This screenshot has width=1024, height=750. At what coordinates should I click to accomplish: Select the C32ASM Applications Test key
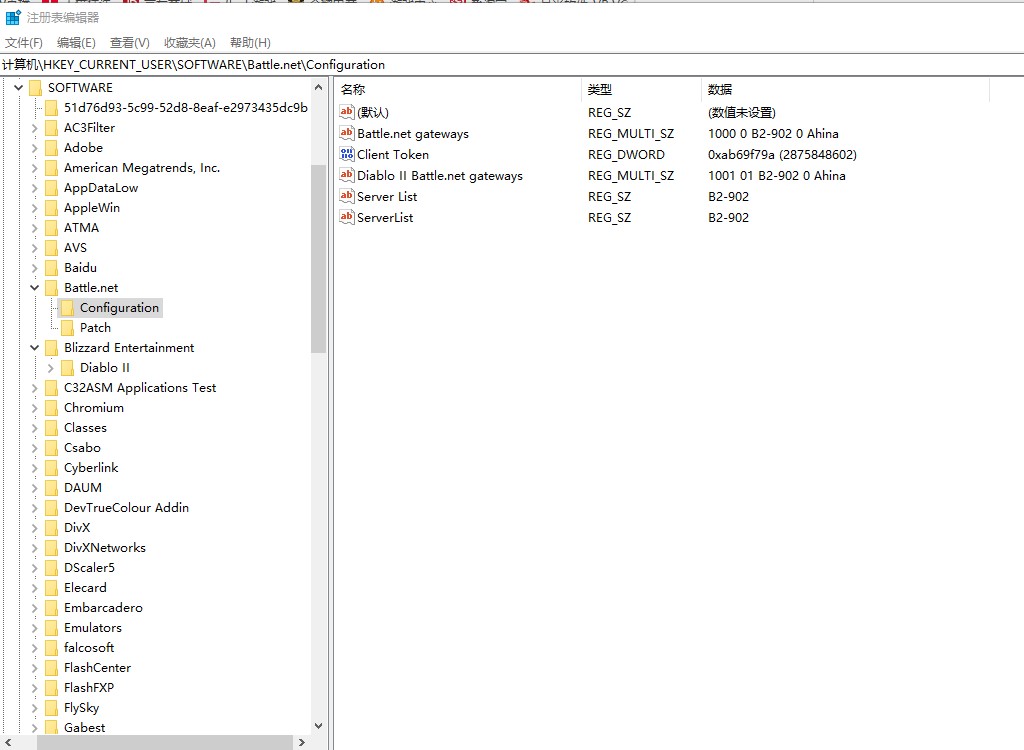click(x=140, y=388)
